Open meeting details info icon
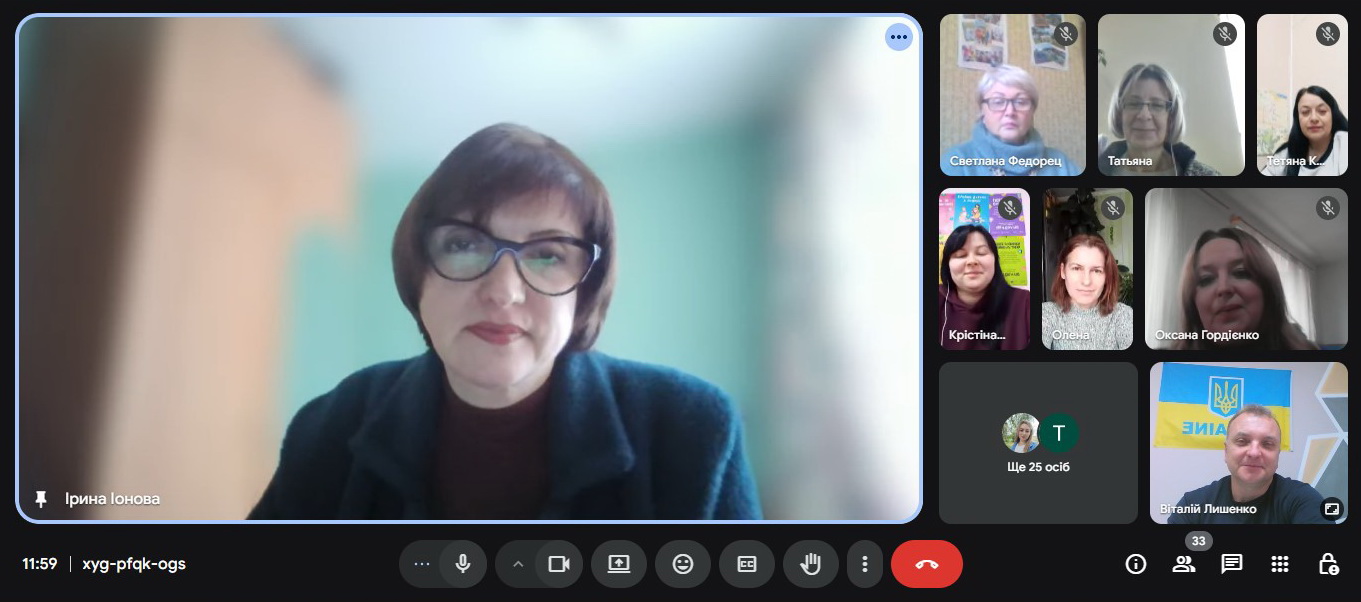The height and width of the screenshot is (602, 1361). click(x=1136, y=564)
